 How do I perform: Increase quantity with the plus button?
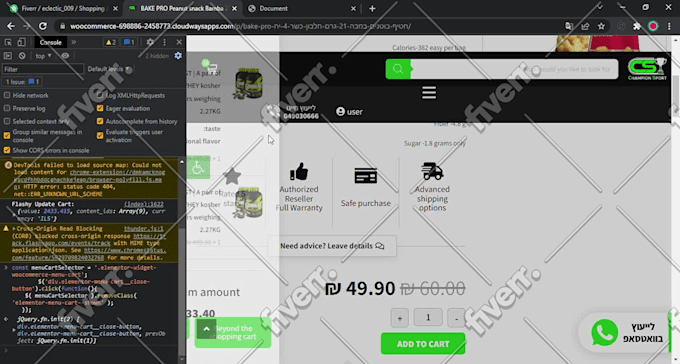[399, 318]
